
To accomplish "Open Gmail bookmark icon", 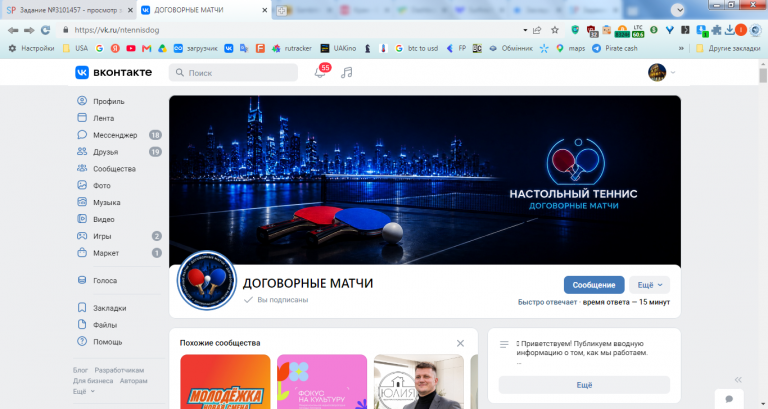I will click(146, 48).
